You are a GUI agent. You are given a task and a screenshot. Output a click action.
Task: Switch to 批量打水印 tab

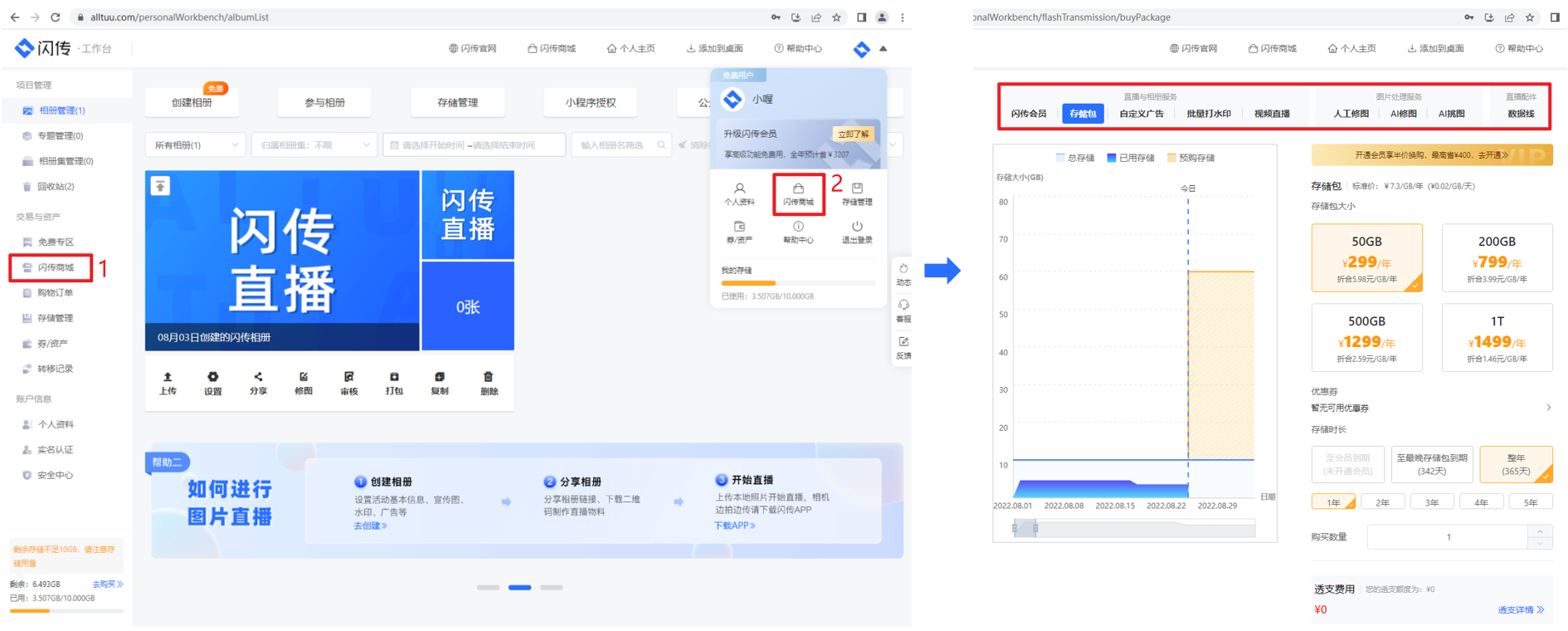tap(1208, 114)
